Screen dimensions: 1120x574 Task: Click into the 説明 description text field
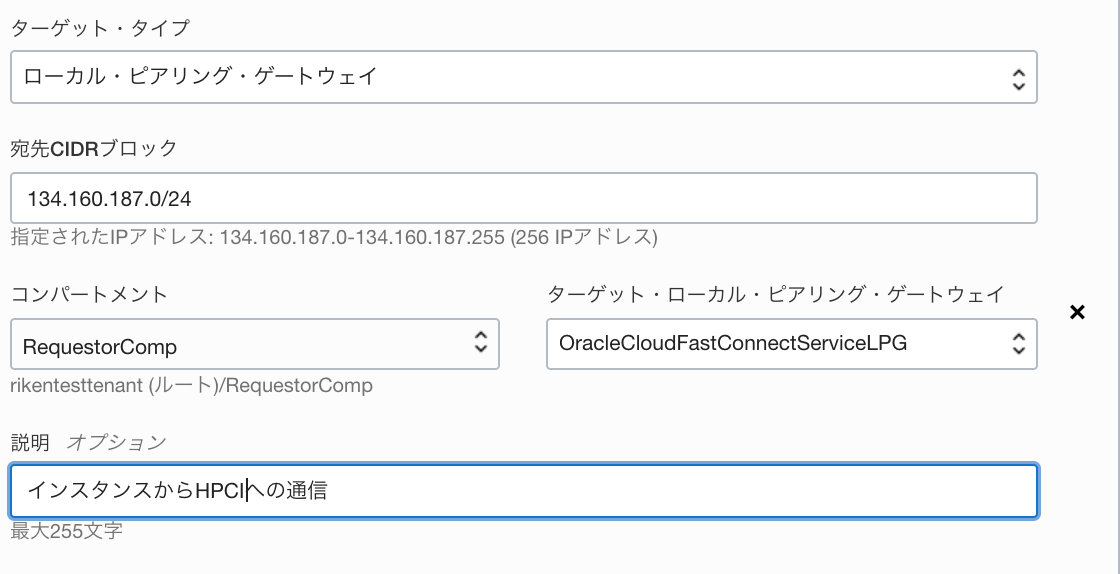[524, 491]
